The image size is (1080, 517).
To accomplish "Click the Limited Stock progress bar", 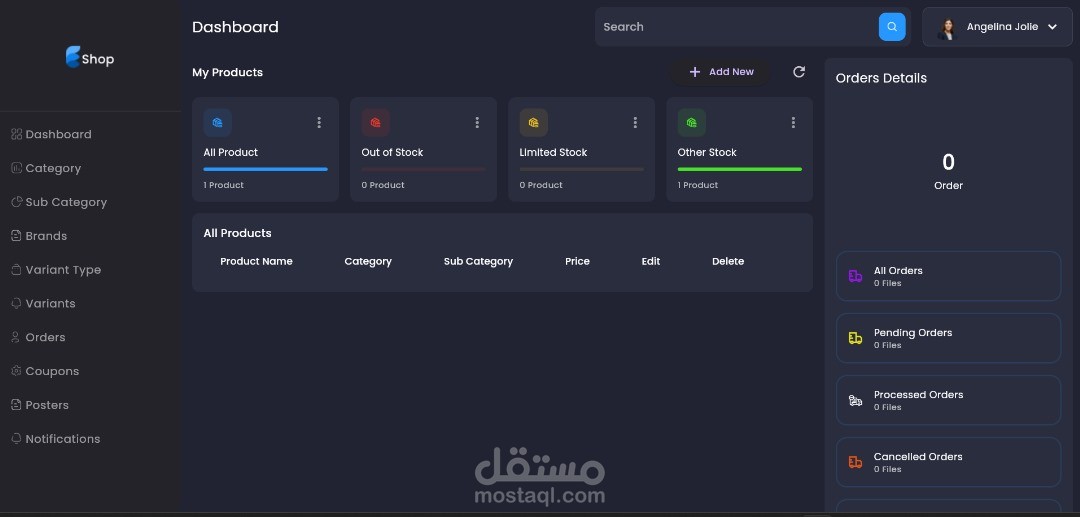I will click(581, 169).
